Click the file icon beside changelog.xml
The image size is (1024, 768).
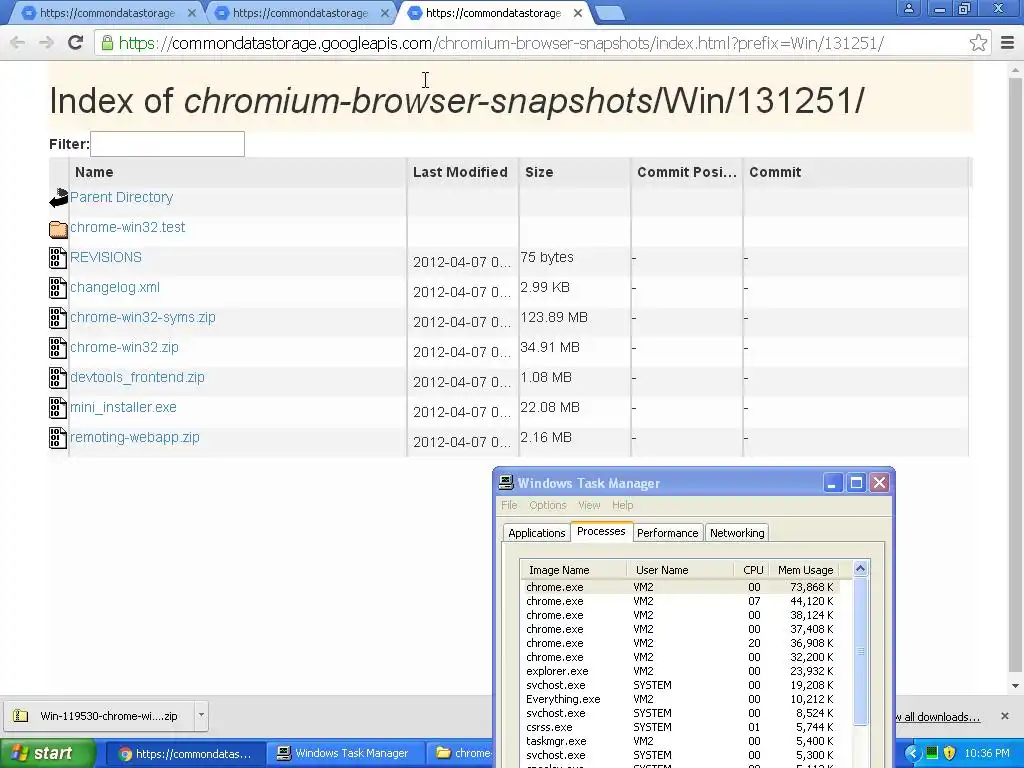58,288
